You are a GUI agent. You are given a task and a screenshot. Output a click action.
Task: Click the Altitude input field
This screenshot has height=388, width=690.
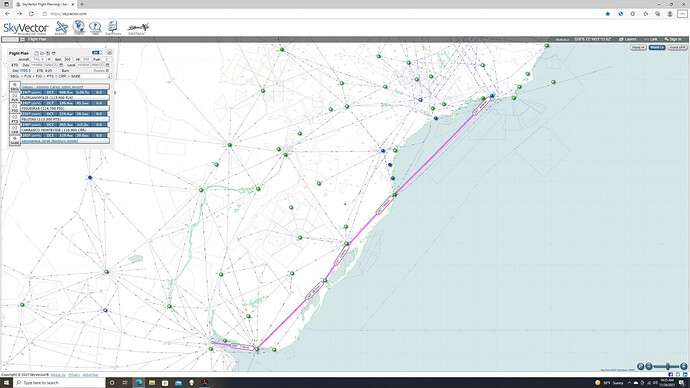click(86, 59)
